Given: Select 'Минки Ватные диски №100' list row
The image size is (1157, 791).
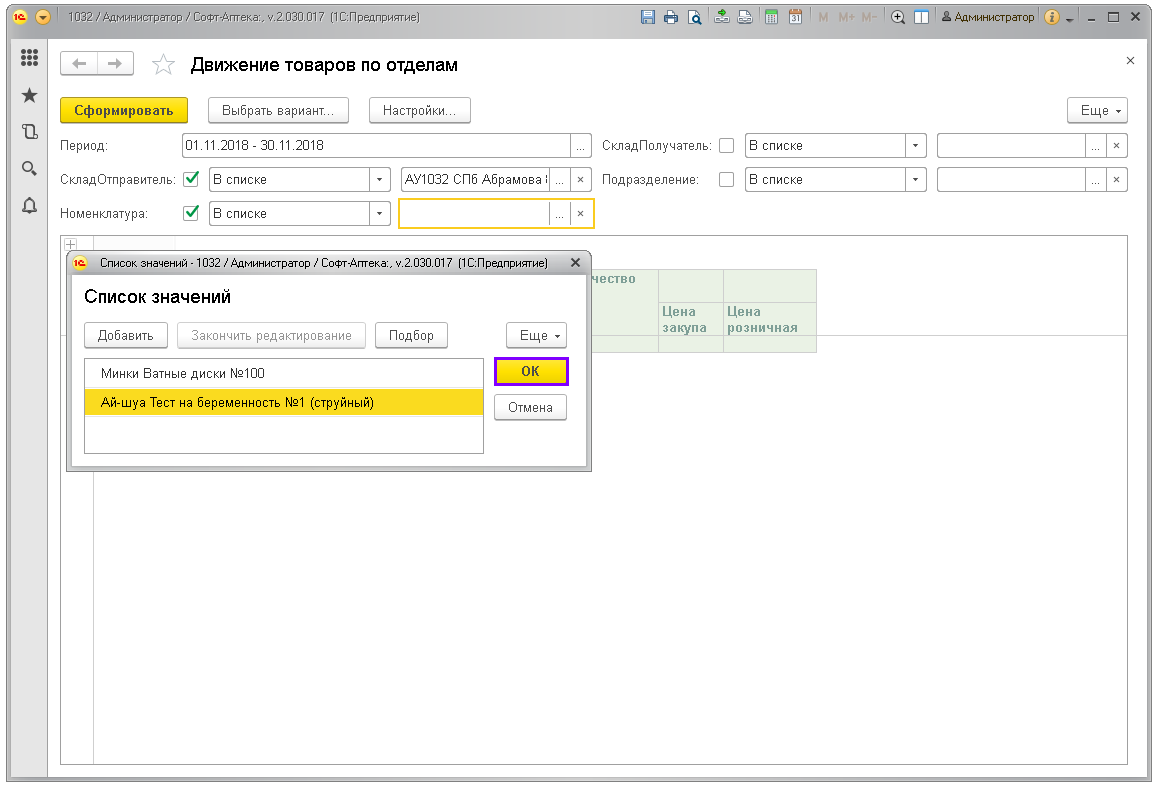Looking at the screenshot, I should [x=283, y=373].
